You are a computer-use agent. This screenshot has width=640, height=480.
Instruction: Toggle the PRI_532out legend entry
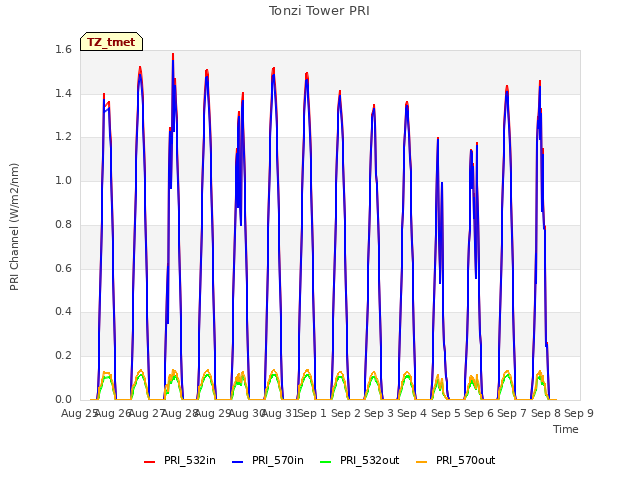(x=359, y=460)
